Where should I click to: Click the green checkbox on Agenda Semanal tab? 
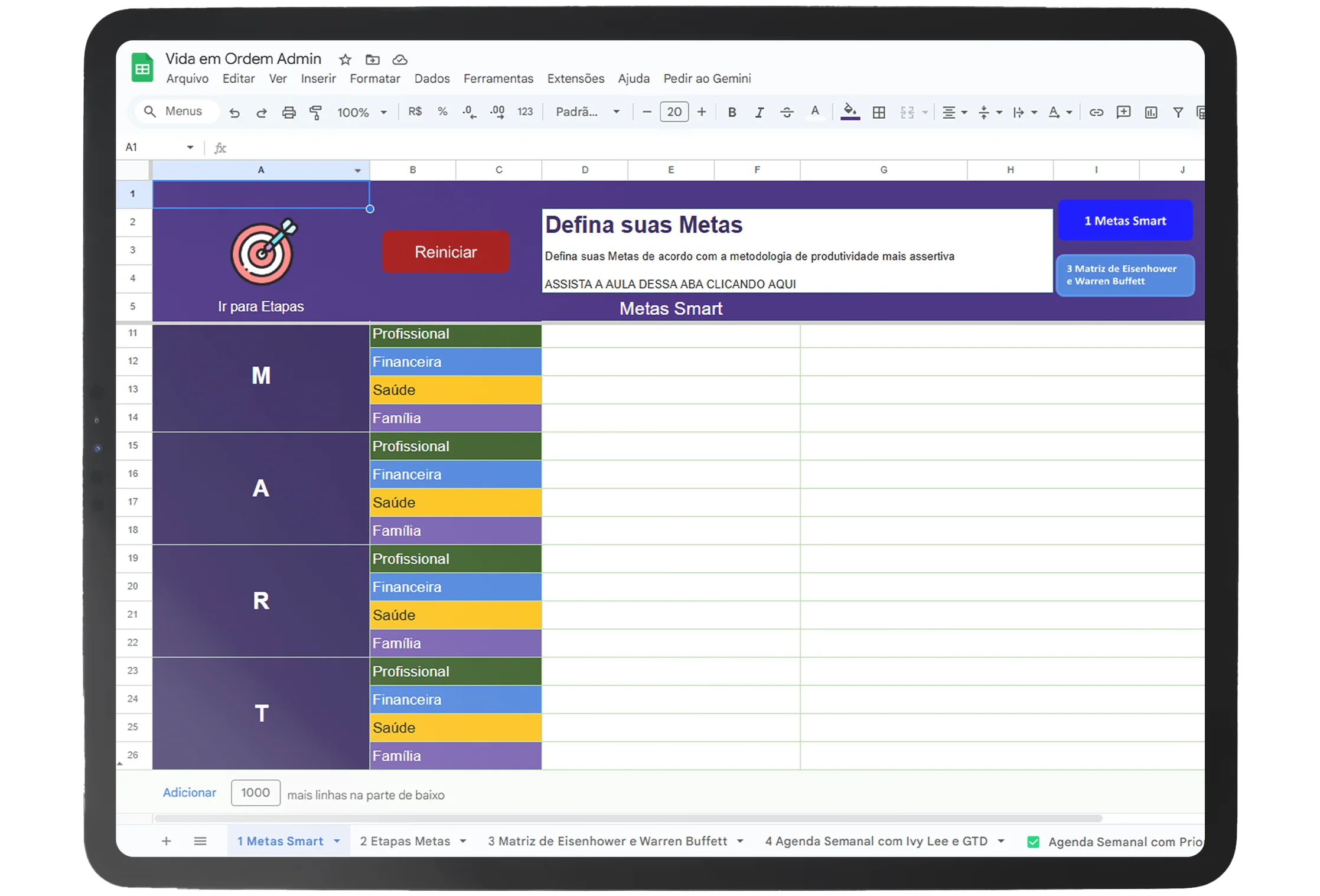[1033, 842]
